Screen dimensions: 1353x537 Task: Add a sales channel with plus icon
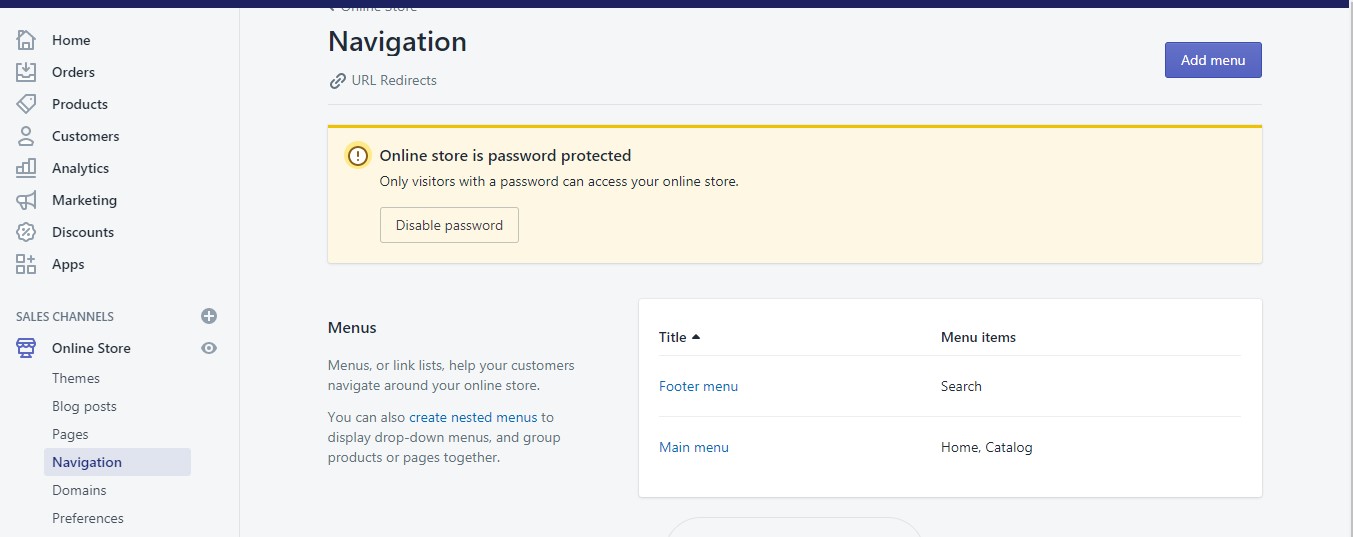[209, 316]
